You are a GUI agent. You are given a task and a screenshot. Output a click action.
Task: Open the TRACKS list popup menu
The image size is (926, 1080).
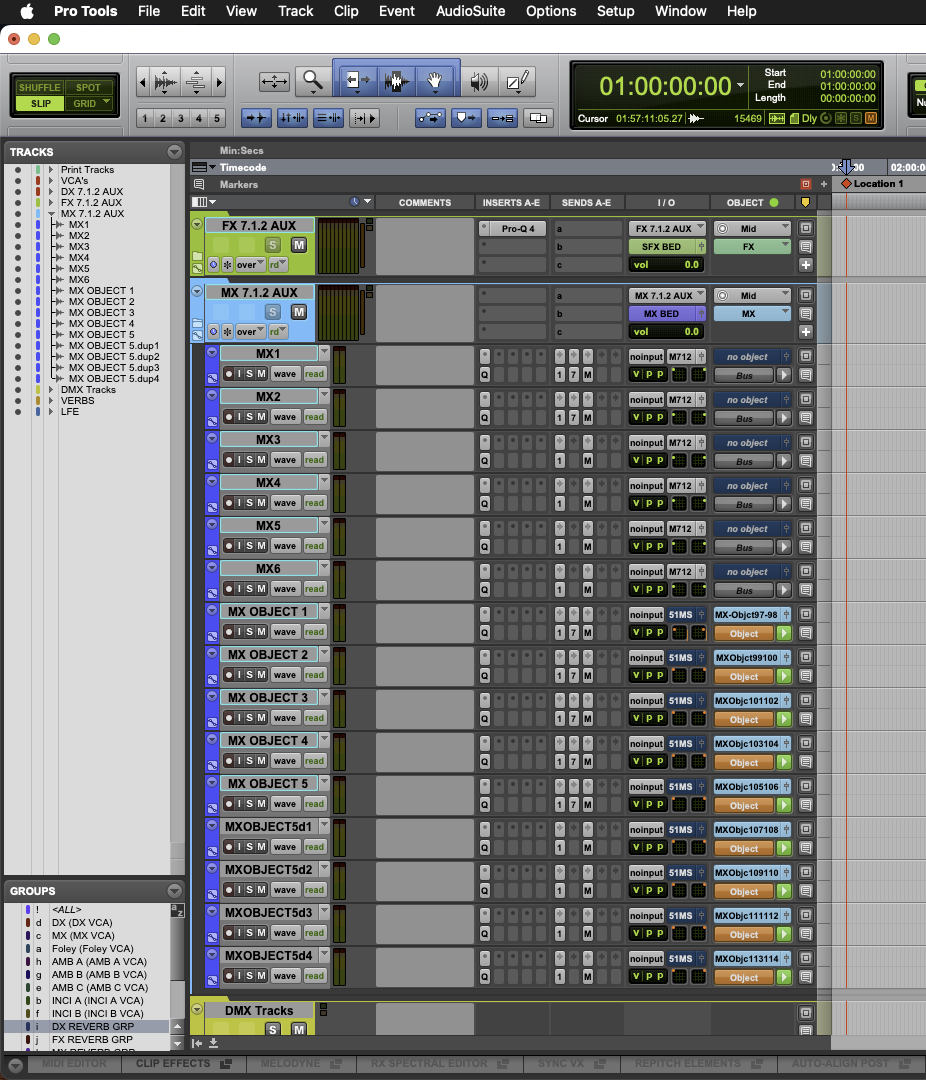(174, 152)
